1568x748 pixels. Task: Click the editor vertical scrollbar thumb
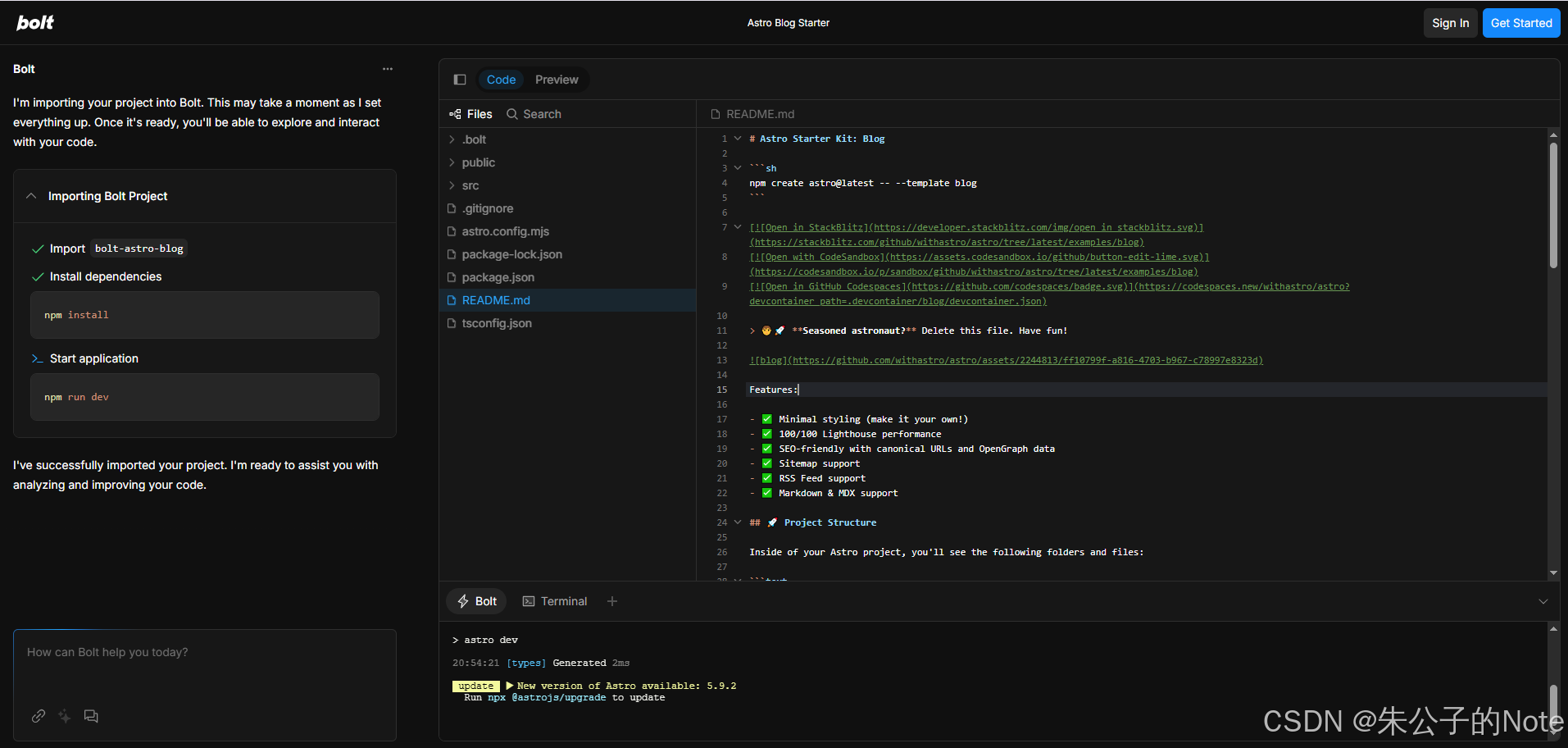tap(1553, 205)
